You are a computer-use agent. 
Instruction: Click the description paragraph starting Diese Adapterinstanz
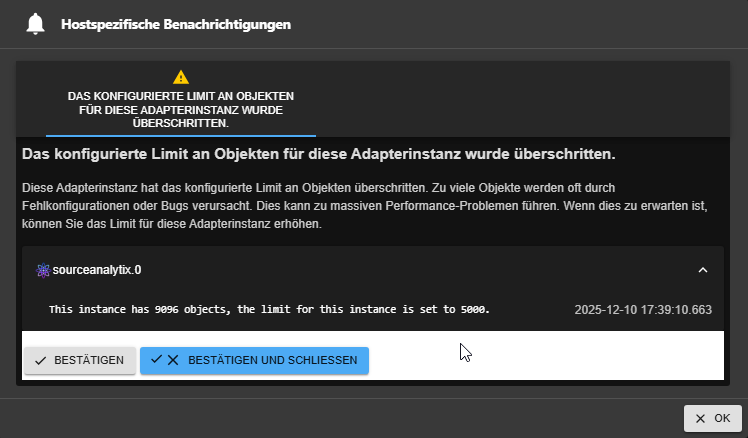(x=365, y=206)
